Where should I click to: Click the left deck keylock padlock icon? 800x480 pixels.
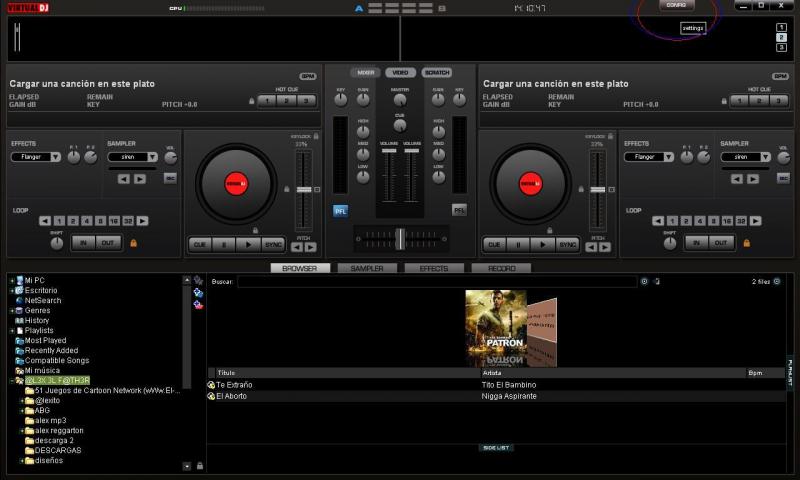click(316, 136)
